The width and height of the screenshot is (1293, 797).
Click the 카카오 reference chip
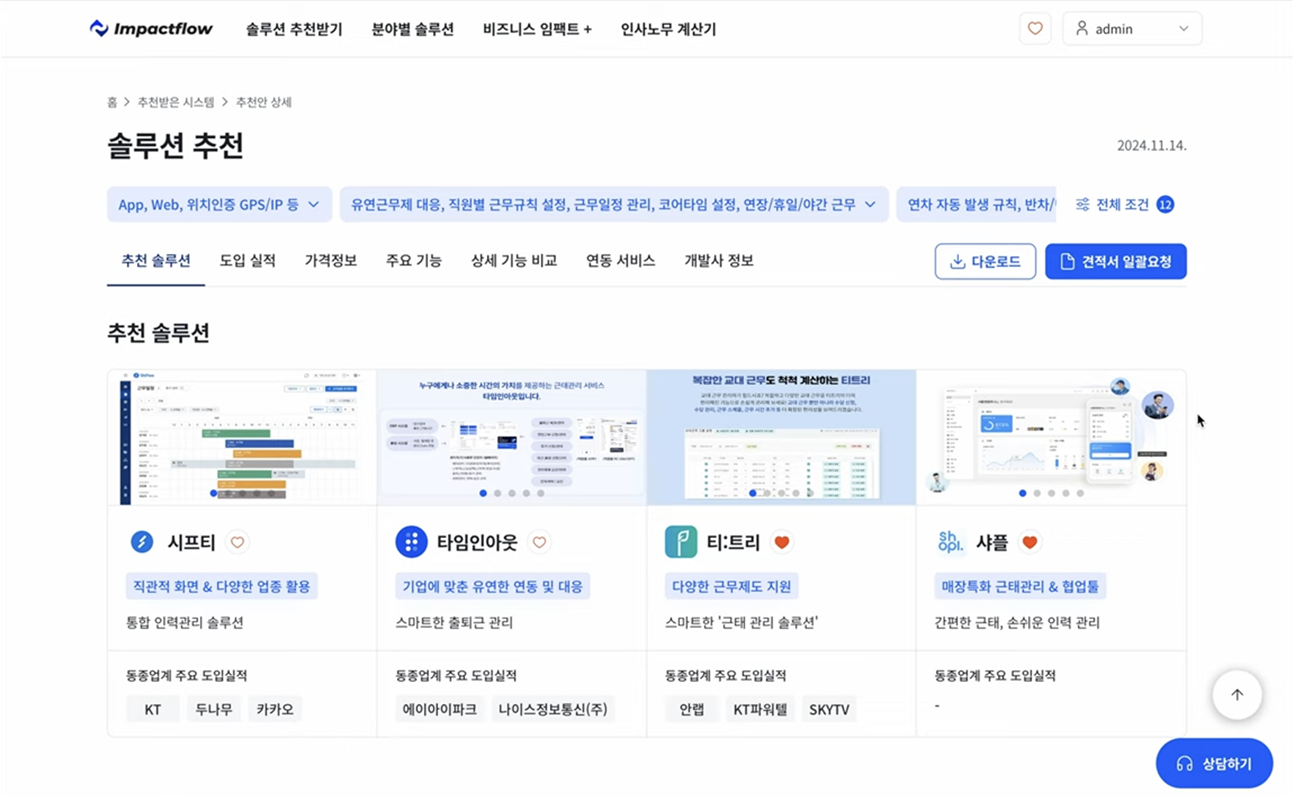click(x=275, y=709)
